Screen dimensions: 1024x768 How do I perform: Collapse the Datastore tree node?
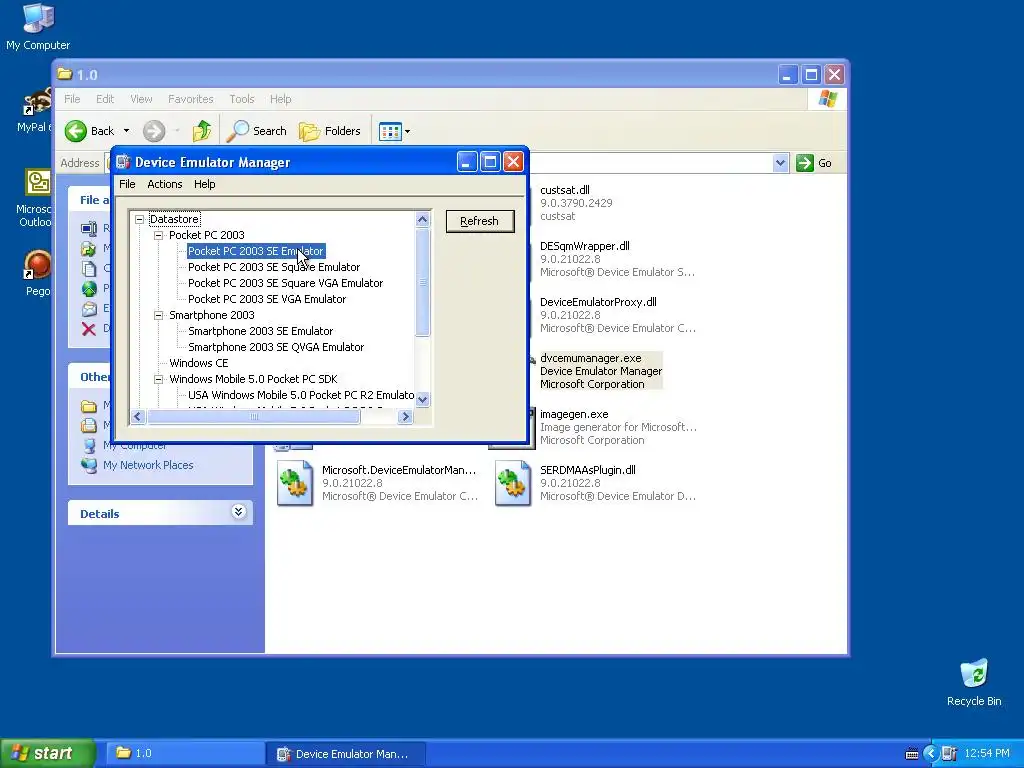click(x=139, y=219)
